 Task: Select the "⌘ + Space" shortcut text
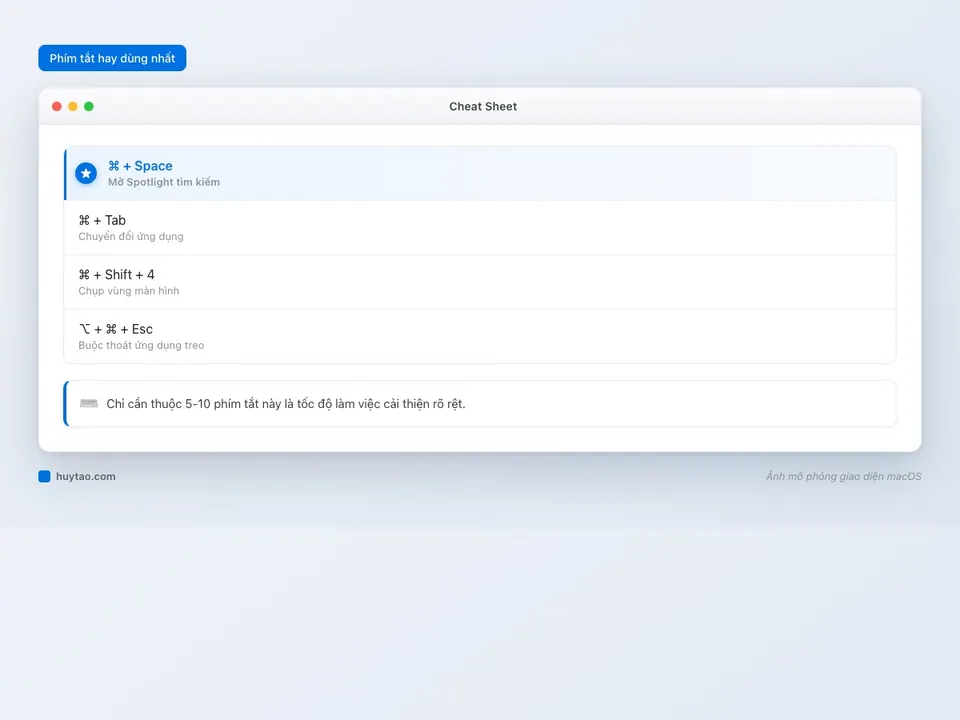click(x=140, y=166)
